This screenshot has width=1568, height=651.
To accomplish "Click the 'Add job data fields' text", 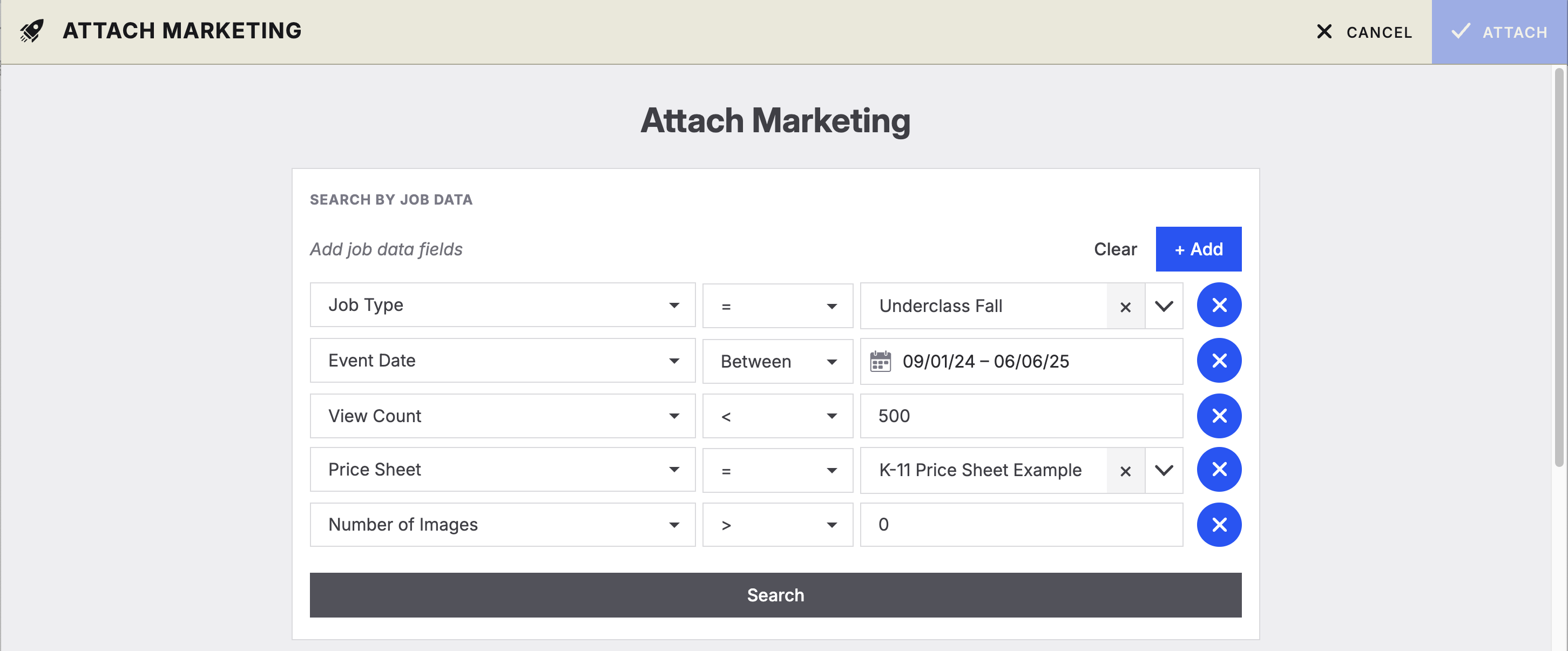I will point(386,249).
